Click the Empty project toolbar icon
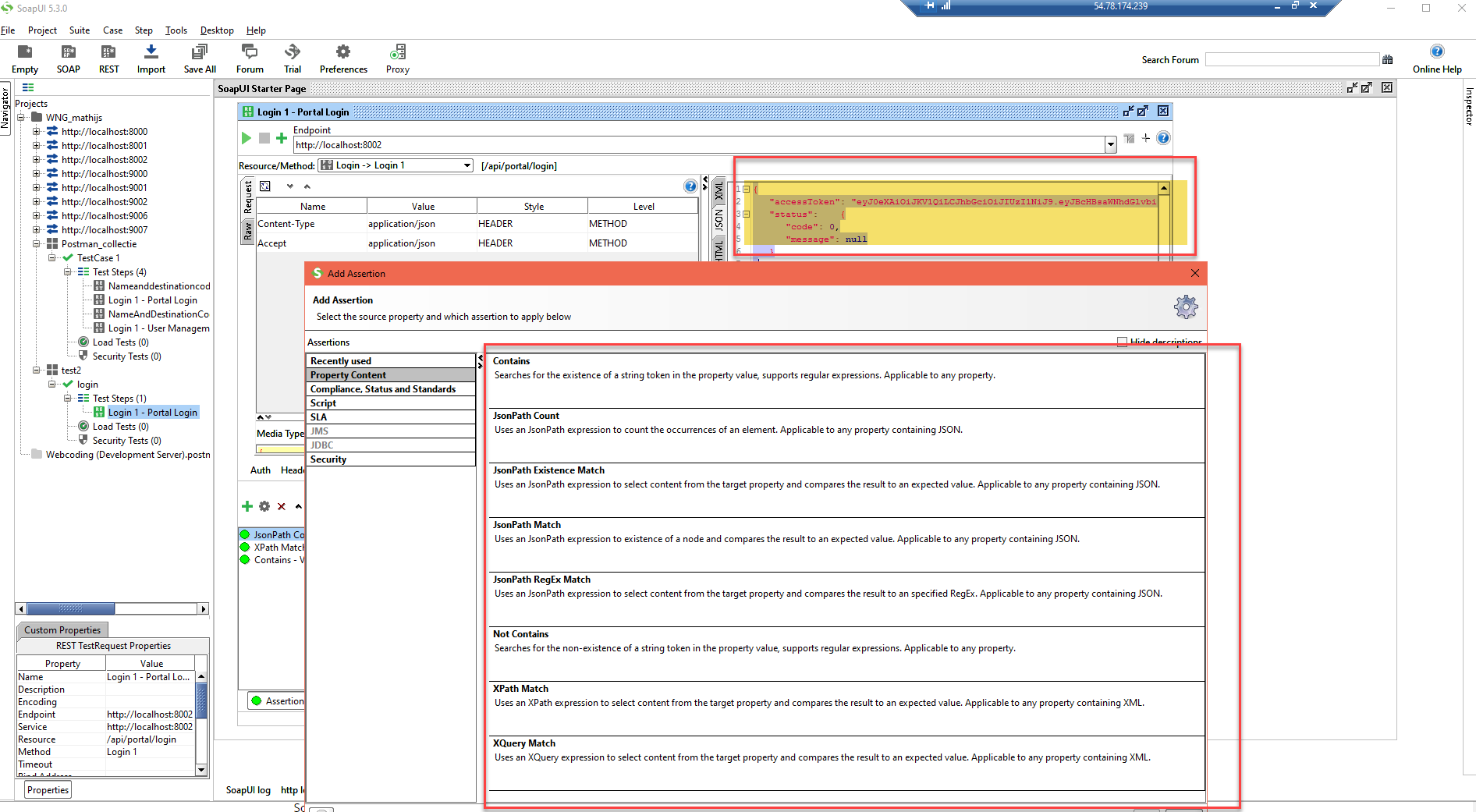1476x812 pixels. point(25,52)
